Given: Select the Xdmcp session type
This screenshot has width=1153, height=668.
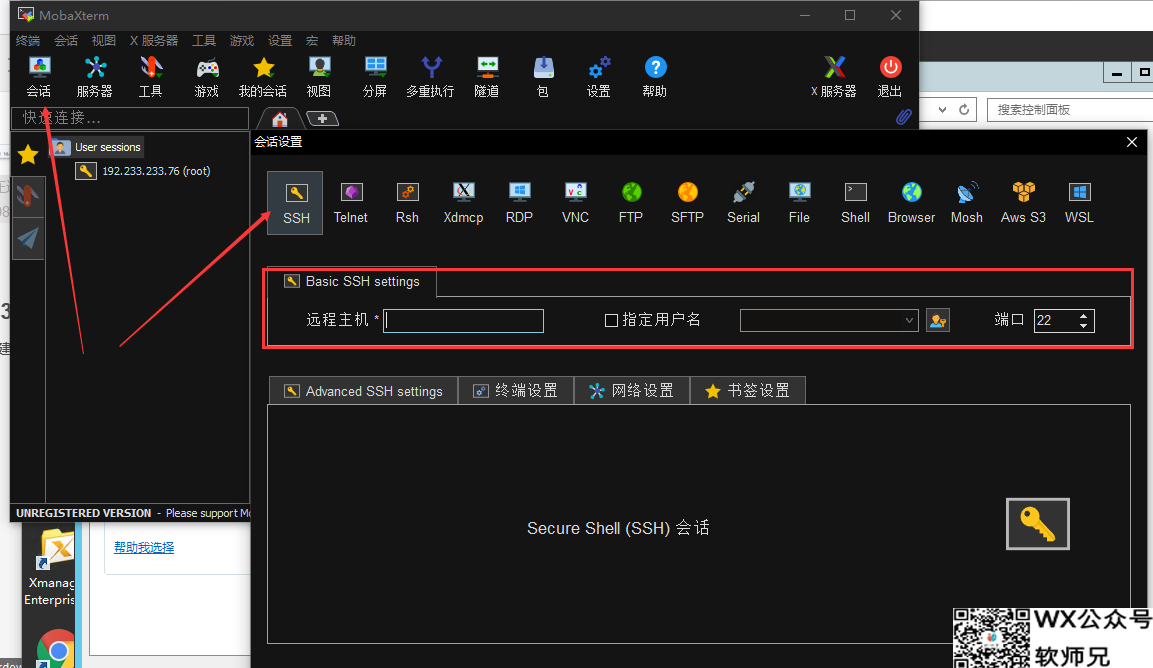Looking at the screenshot, I should coord(463,203).
